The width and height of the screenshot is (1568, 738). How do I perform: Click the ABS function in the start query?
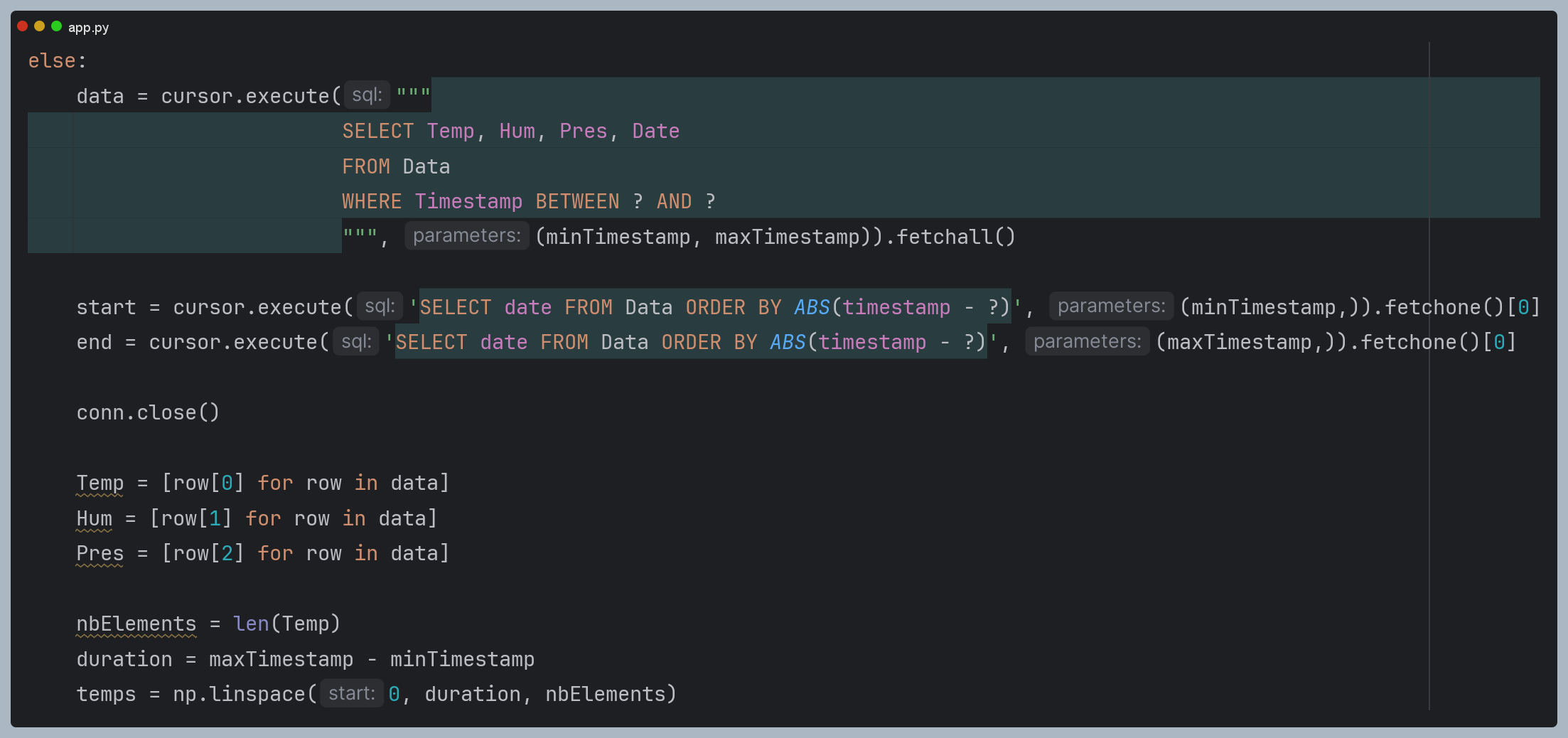[x=812, y=307]
